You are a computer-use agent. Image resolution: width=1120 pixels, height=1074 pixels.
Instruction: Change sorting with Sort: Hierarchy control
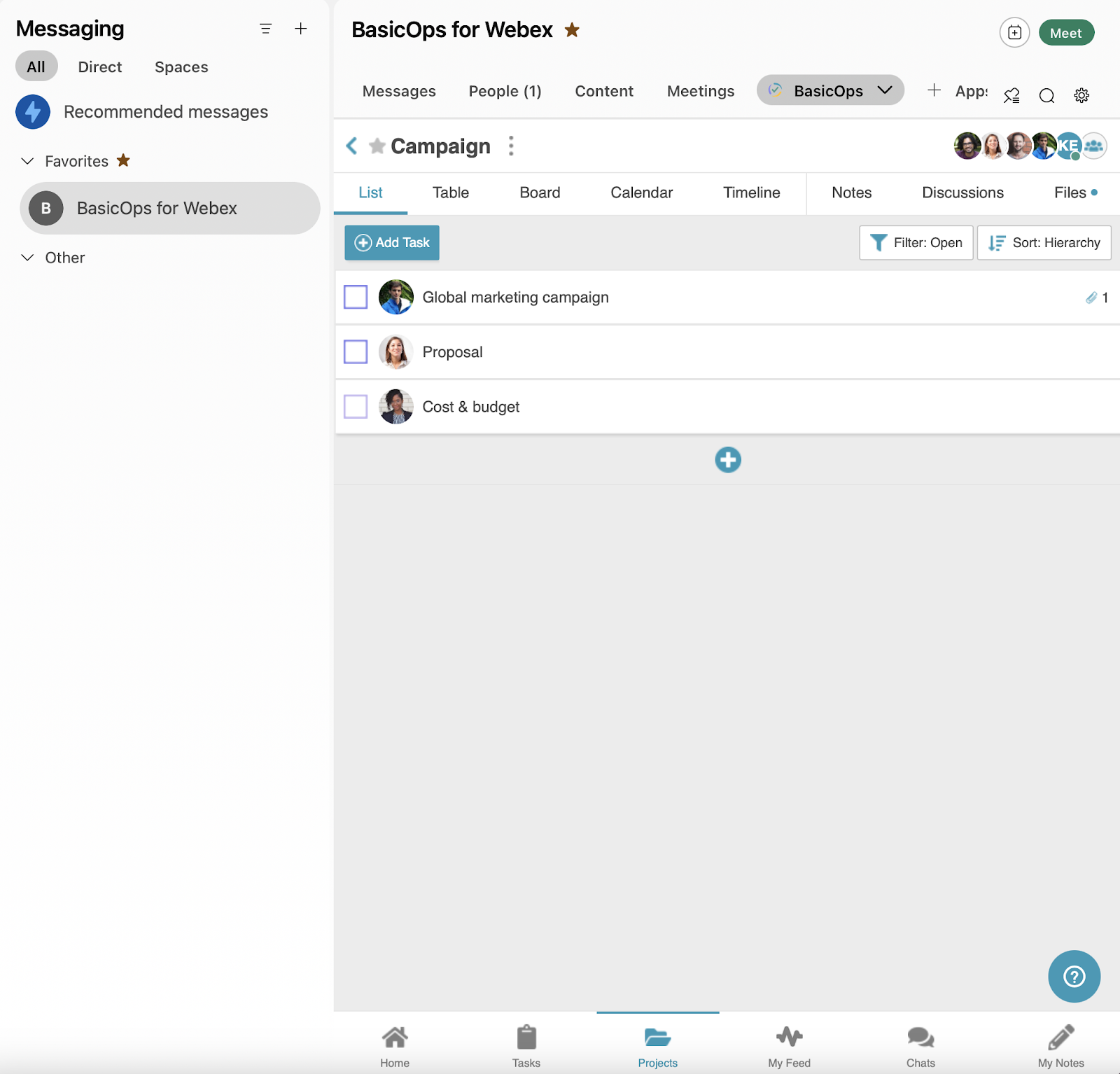click(x=1043, y=242)
